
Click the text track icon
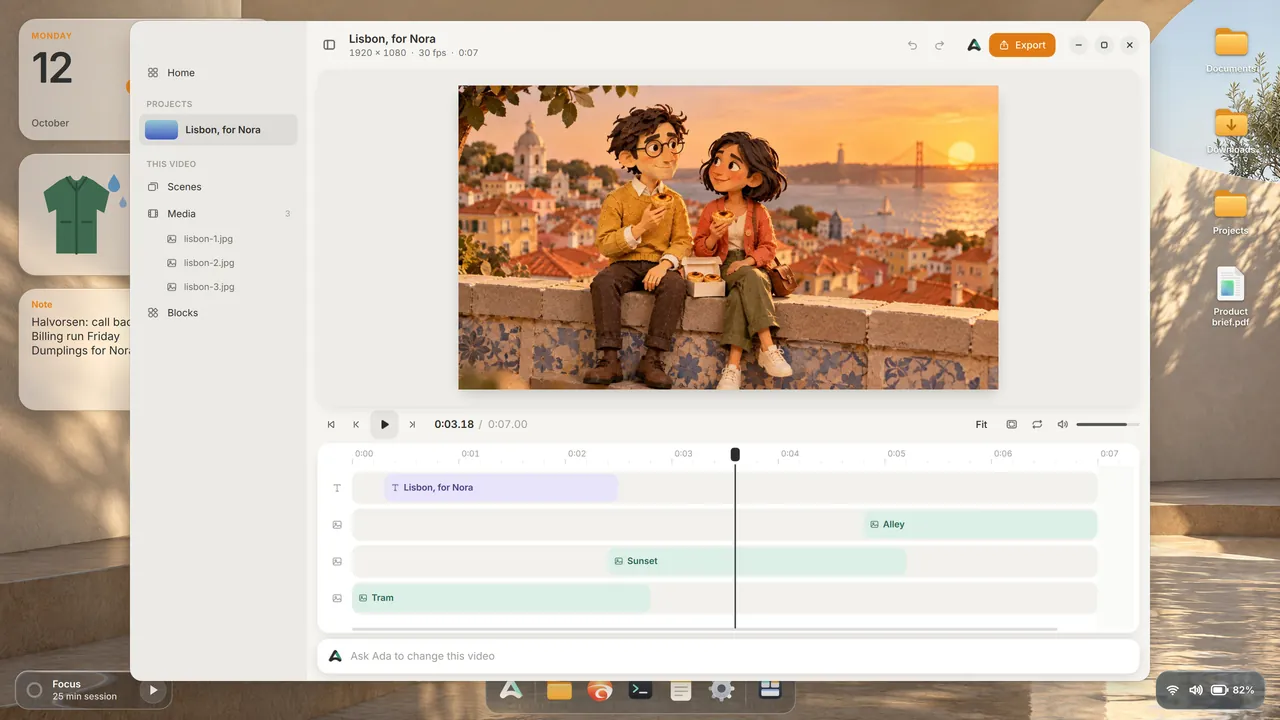tap(337, 488)
